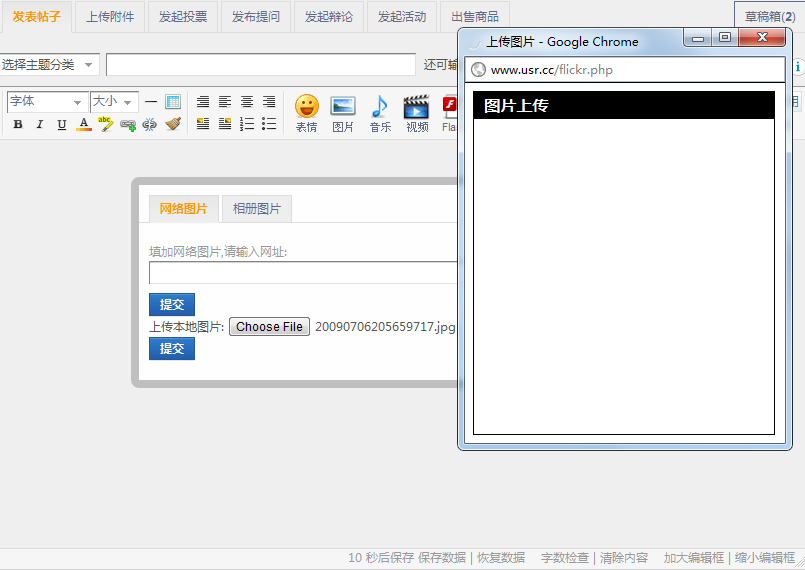Click the Flash insert icon
Screen dimensions: 805x570
pyautogui.click(x=449, y=114)
